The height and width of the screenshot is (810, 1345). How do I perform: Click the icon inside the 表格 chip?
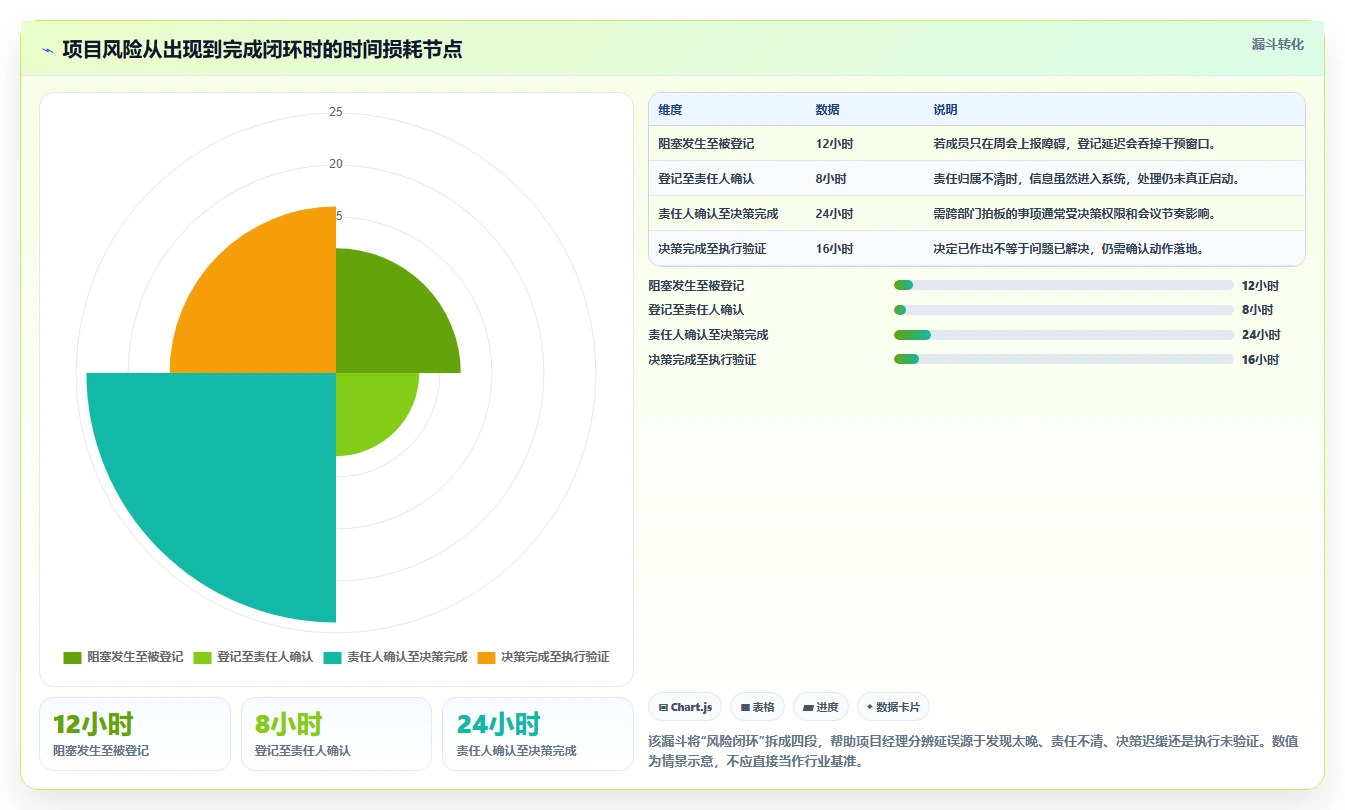745,708
